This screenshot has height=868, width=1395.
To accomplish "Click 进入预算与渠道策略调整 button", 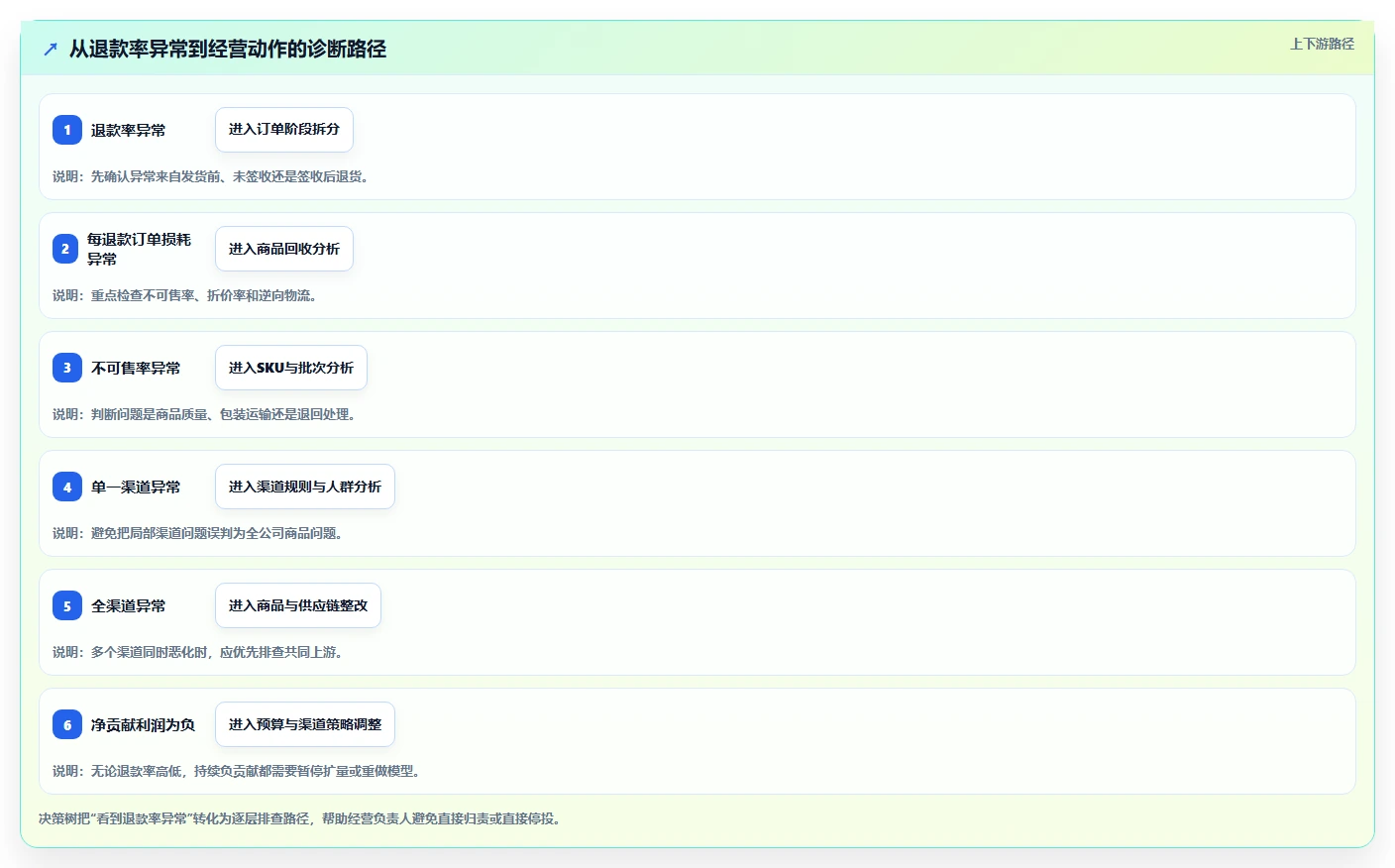I will tap(305, 724).
